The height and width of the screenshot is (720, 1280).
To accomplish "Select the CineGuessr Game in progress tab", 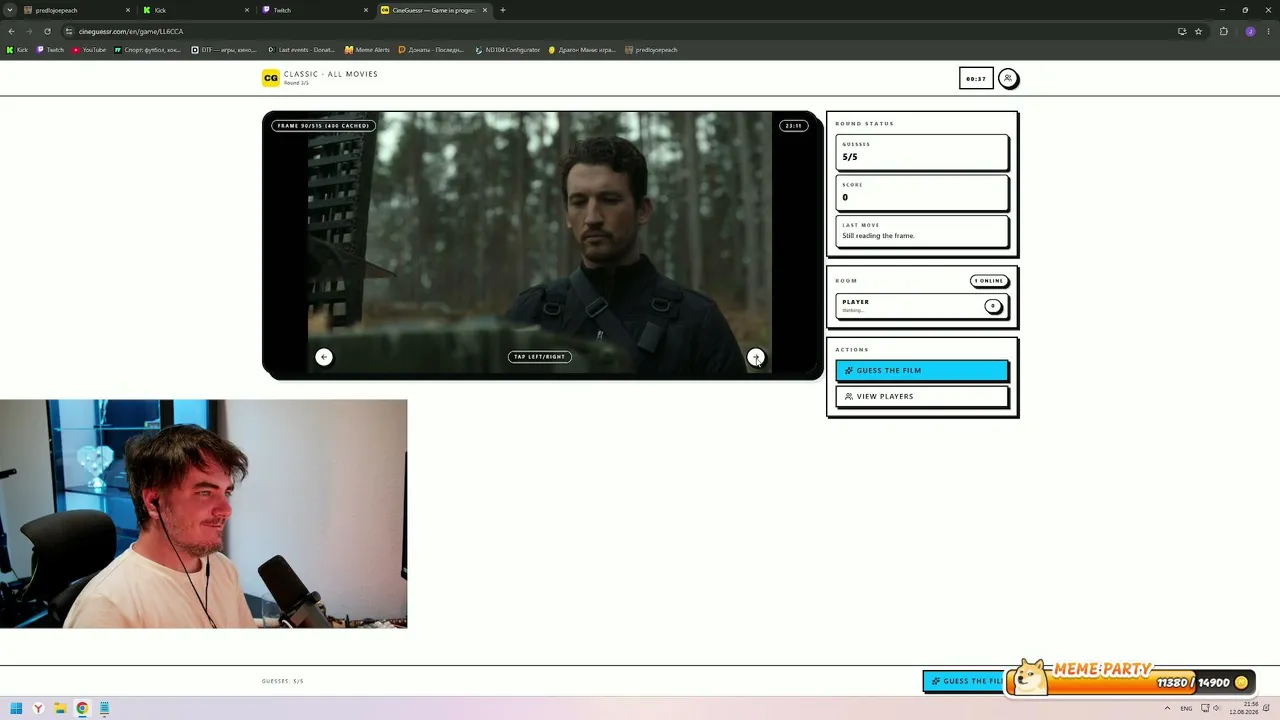I will click(434, 10).
